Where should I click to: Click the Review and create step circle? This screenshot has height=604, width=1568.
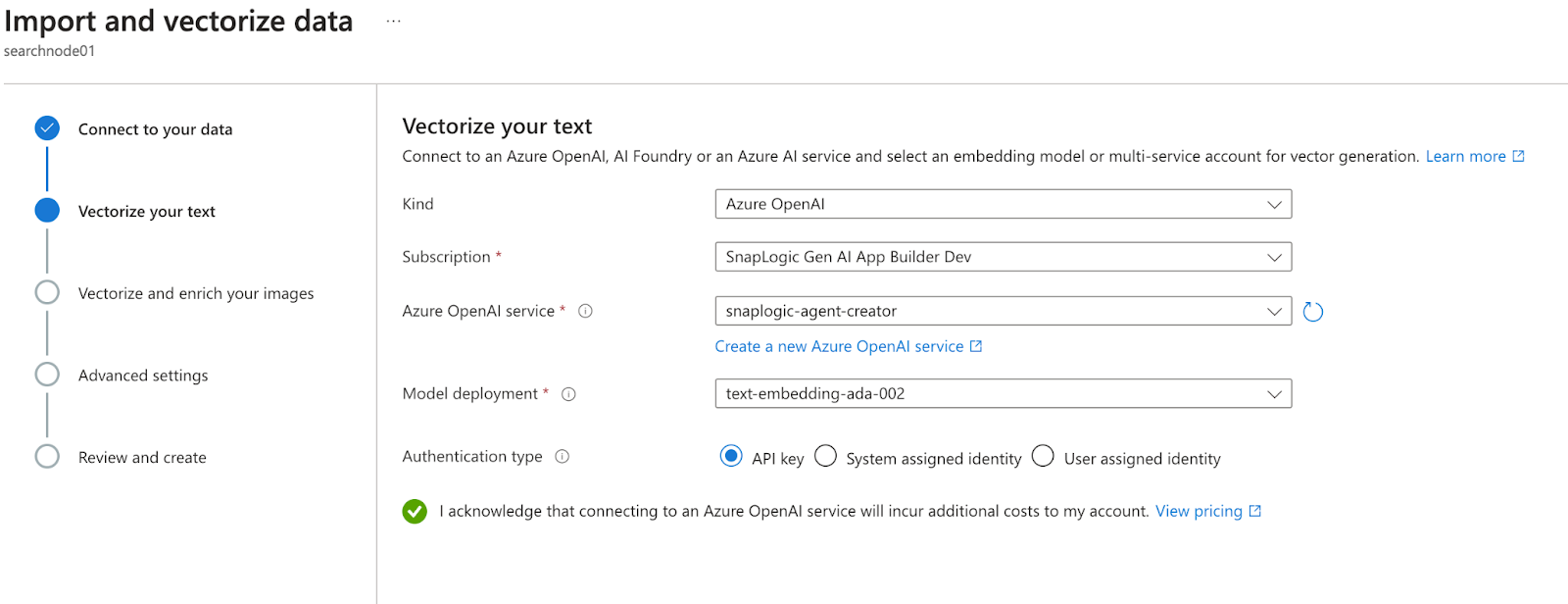tap(47, 457)
